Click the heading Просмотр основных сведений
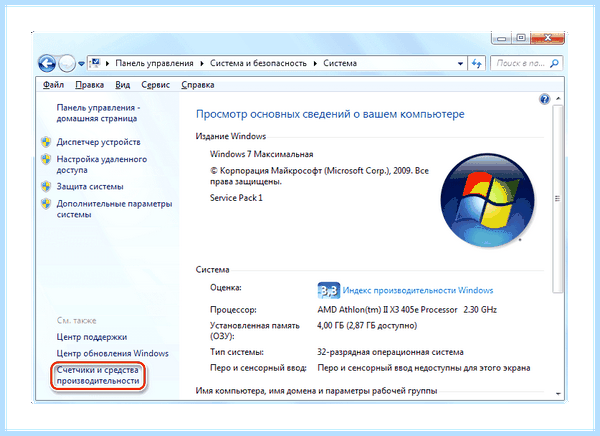This screenshot has width=600, height=436. pos(330,114)
